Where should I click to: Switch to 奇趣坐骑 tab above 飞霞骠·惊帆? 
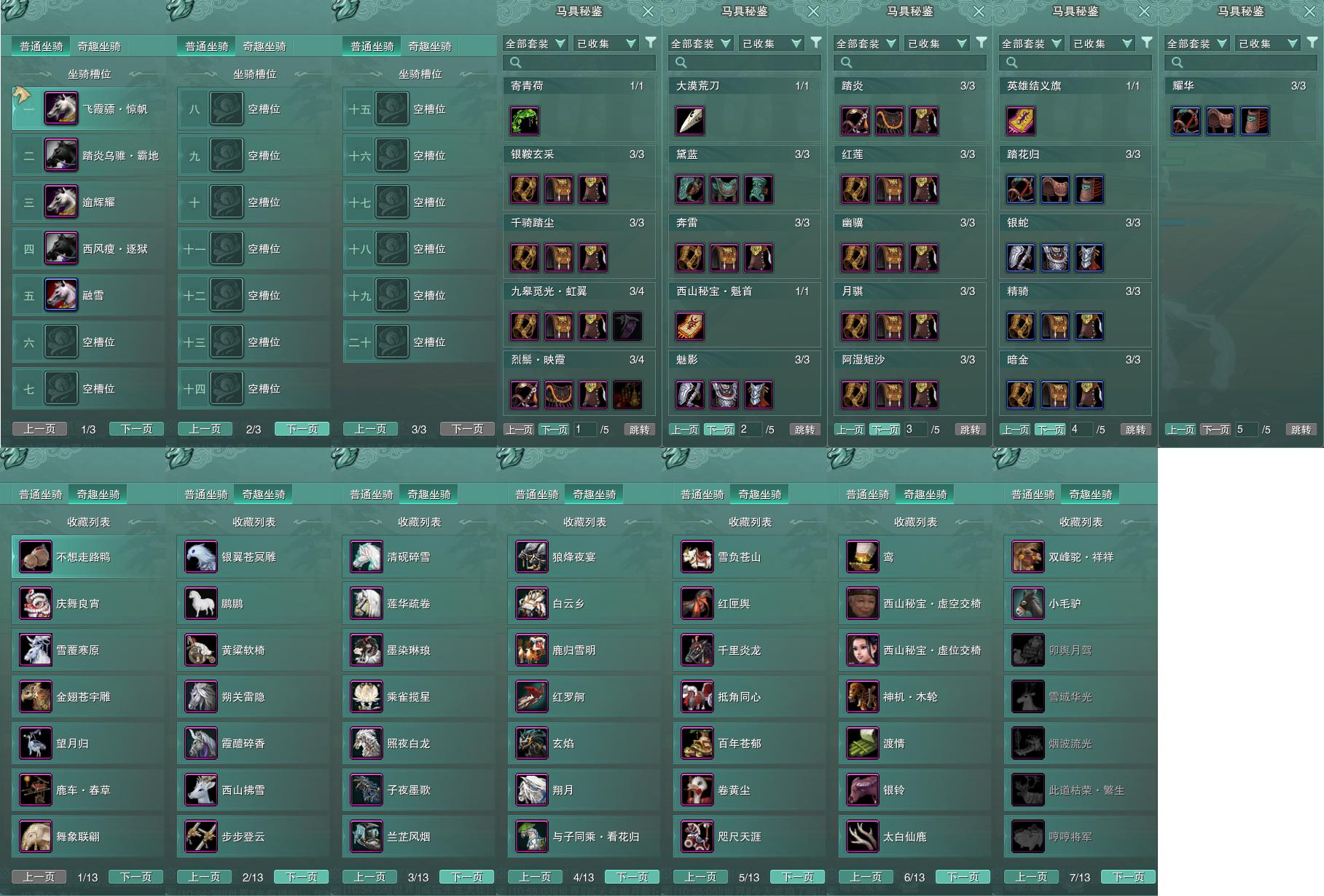coord(99,46)
